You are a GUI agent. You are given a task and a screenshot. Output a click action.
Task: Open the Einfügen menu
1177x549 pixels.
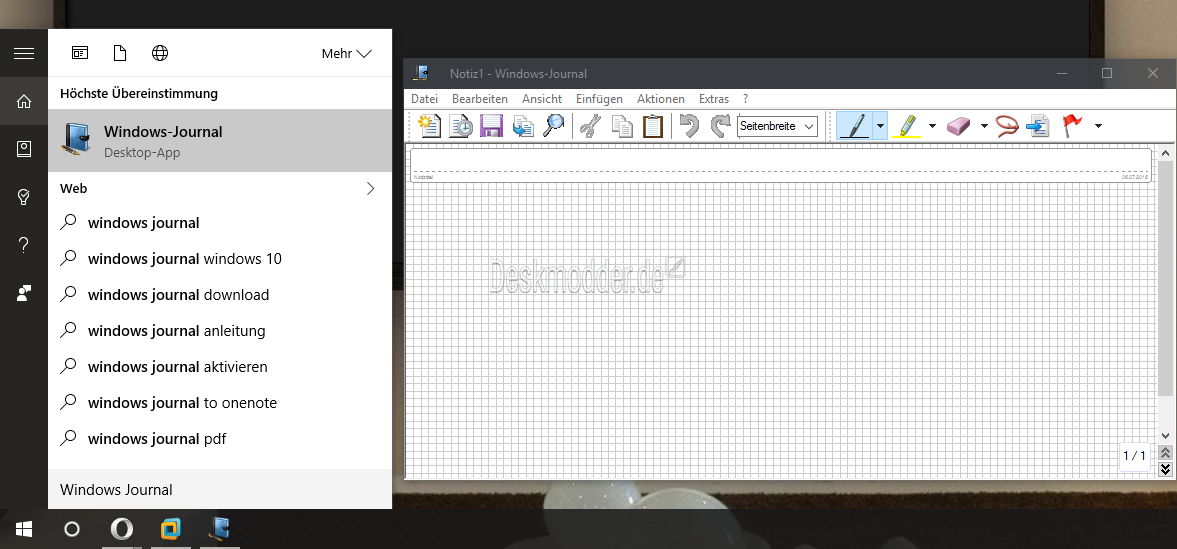click(x=599, y=98)
